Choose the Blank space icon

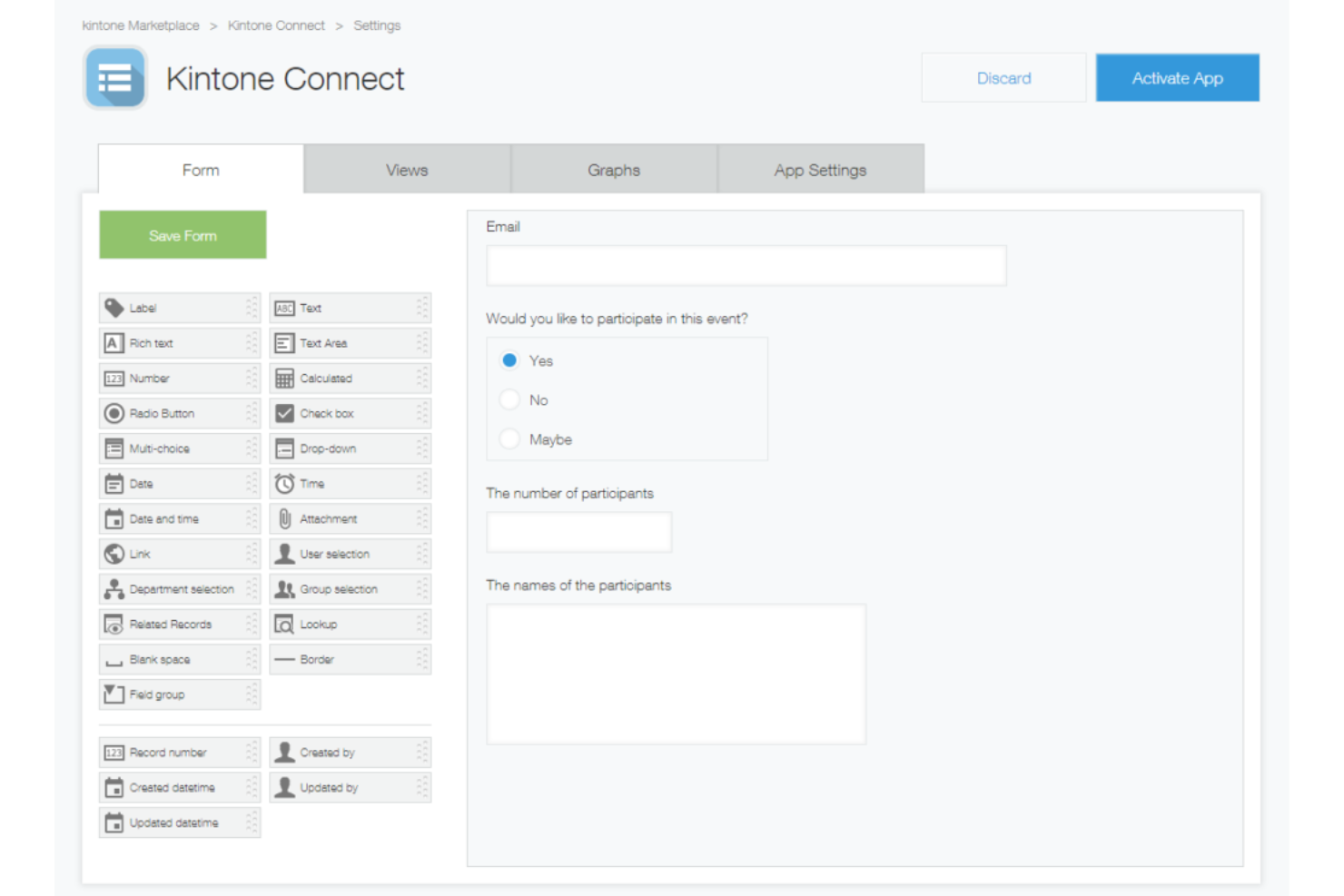[x=114, y=663]
